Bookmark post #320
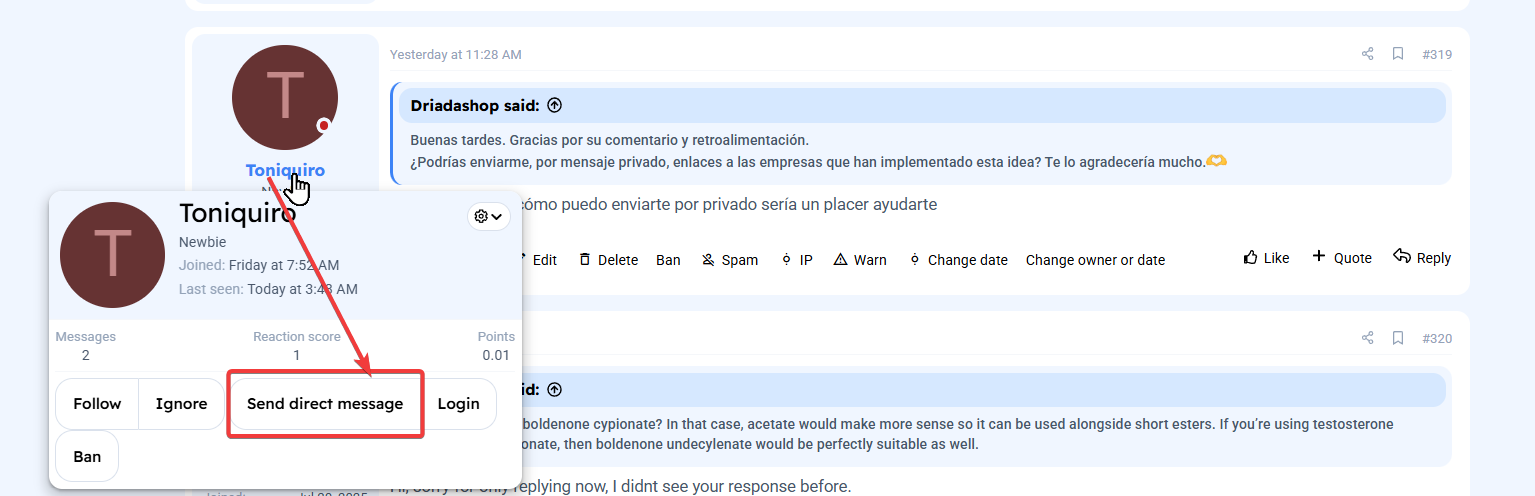Viewport: 1535px width, 496px height. [x=1398, y=338]
